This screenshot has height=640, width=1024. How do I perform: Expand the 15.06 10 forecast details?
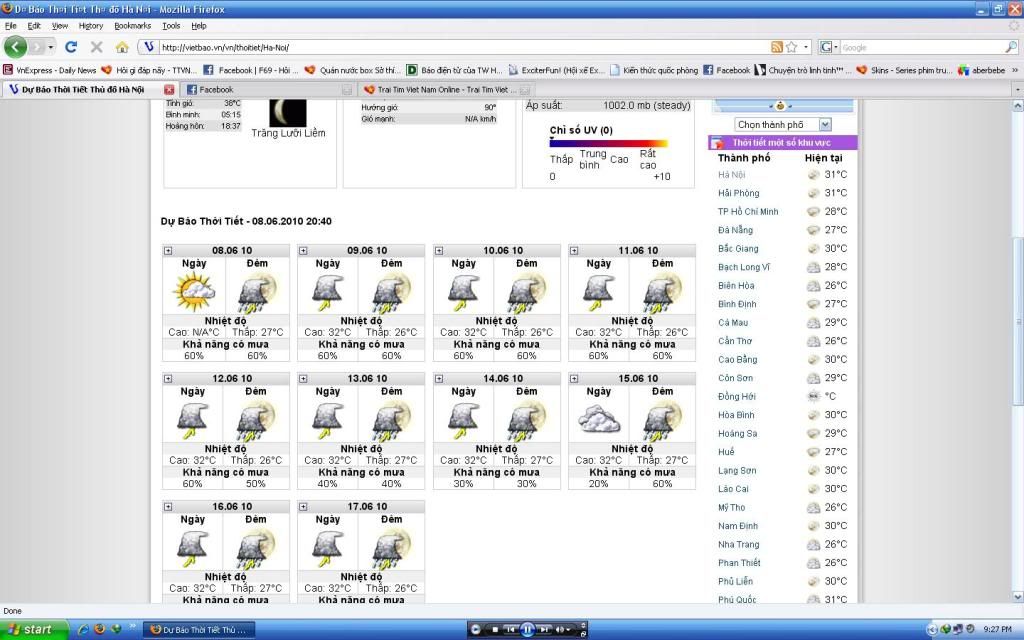pyautogui.click(x=574, y=379)
